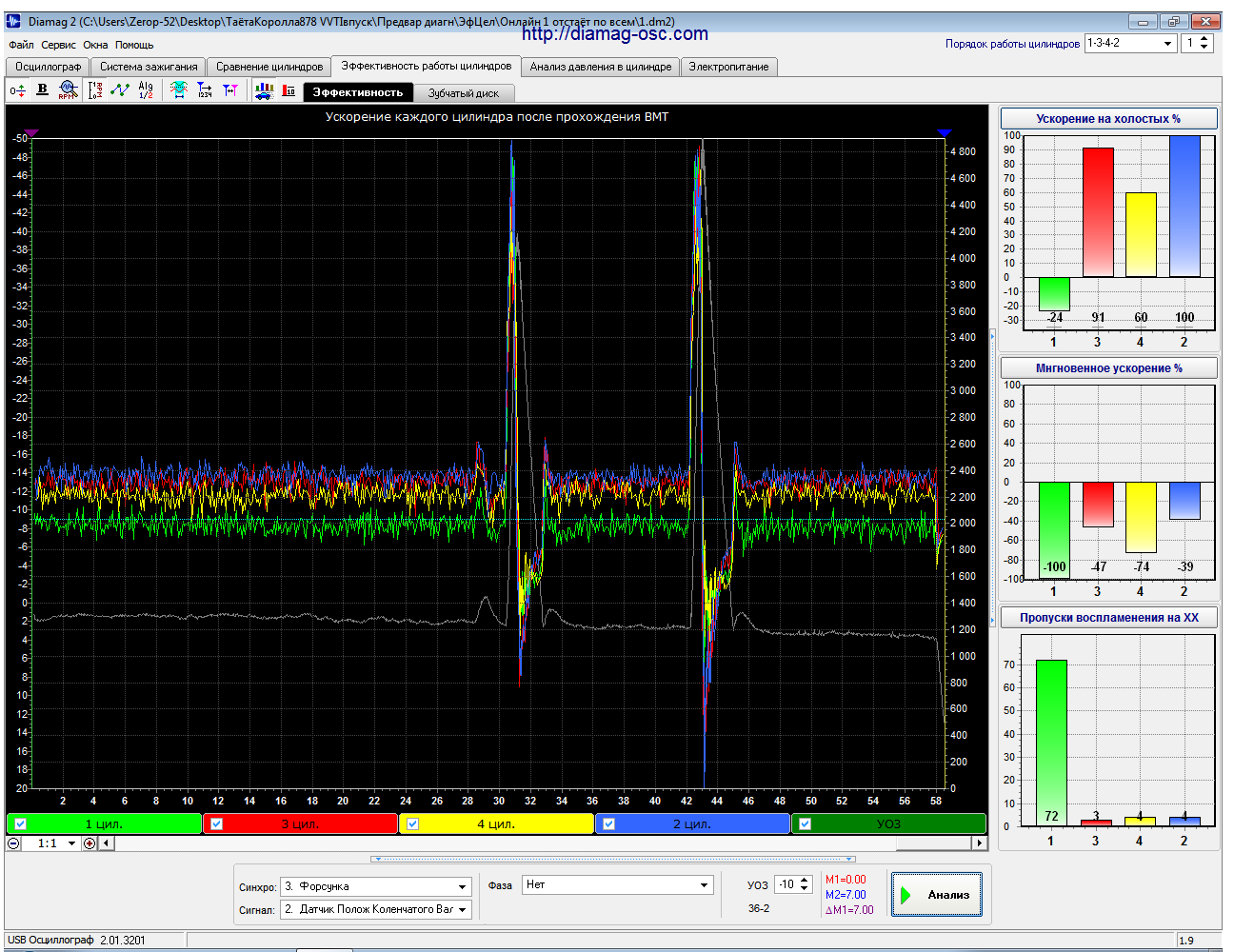Click the zero-level offset toolbar icon
This screenshot has width=1234, height=952.
[17, 90]
